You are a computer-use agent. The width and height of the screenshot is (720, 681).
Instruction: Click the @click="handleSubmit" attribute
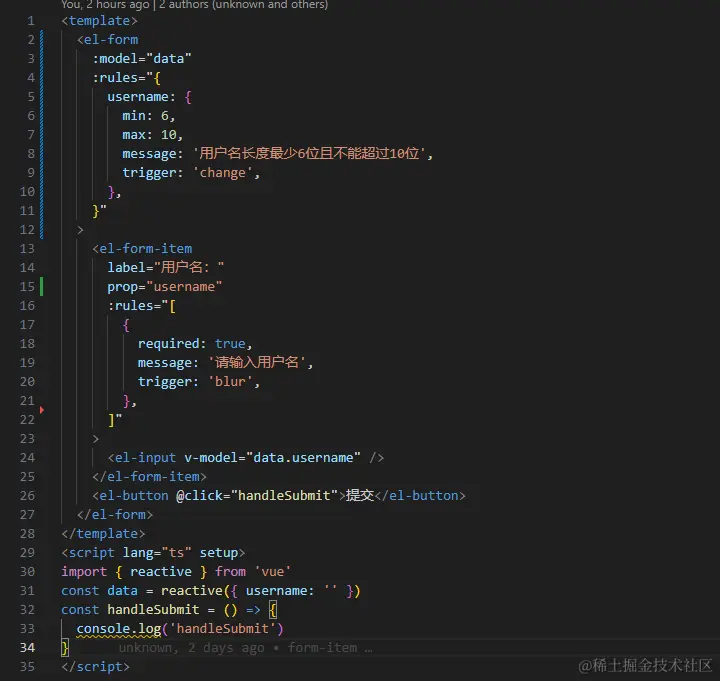[257, 495]
